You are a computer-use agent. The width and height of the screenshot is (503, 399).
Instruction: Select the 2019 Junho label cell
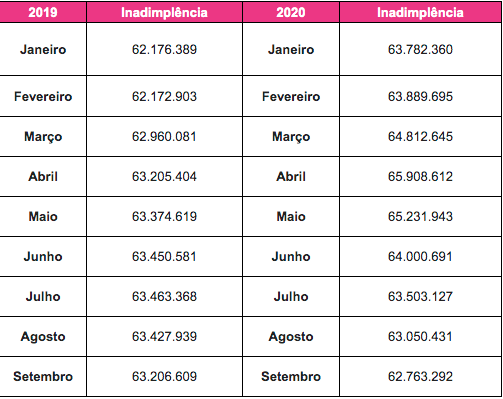(x=43, y=256)
